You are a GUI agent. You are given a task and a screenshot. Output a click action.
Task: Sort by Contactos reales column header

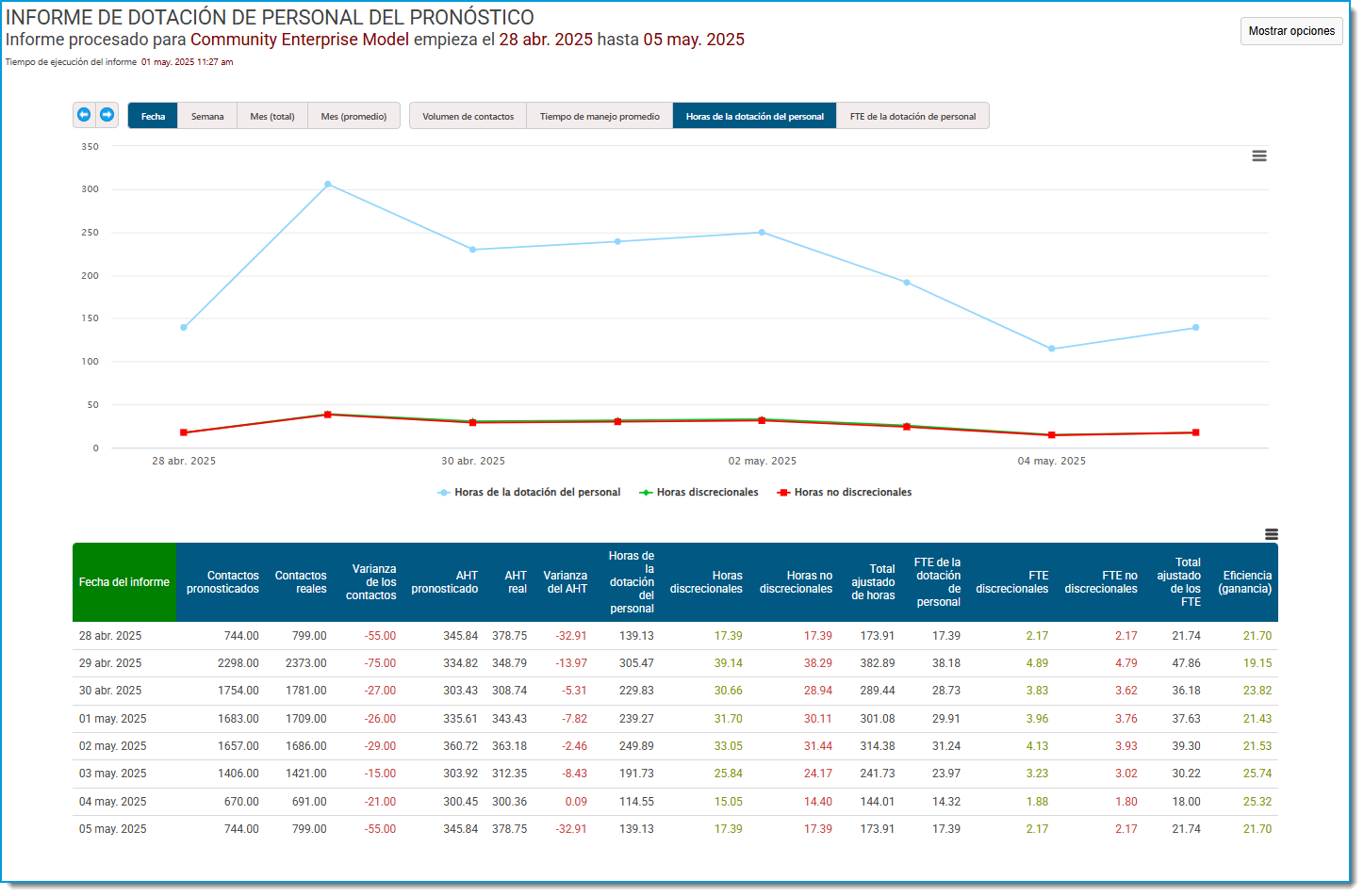(301, 582)
